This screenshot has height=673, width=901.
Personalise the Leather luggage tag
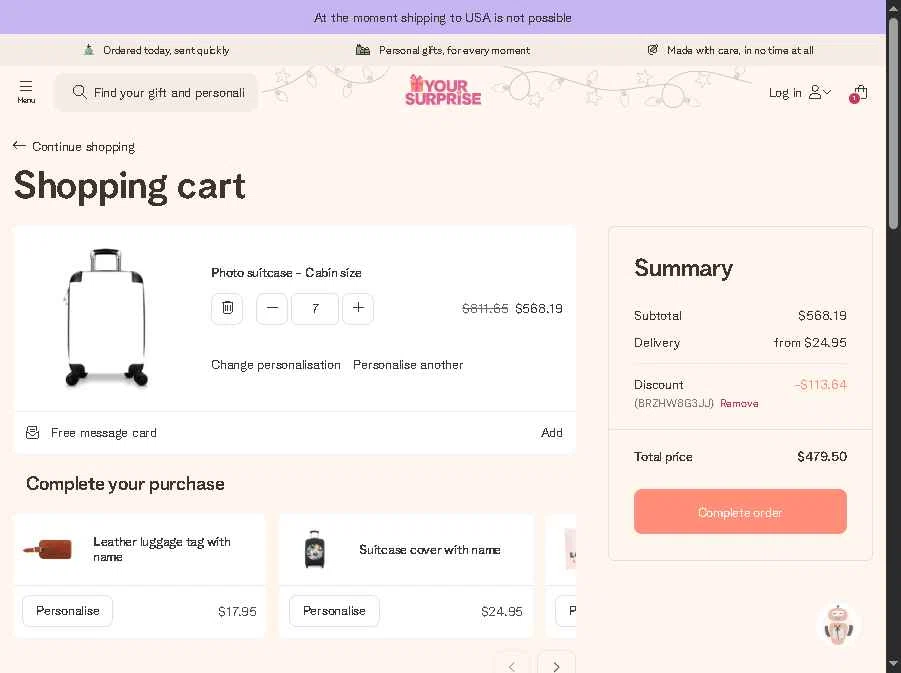[68, 611]
